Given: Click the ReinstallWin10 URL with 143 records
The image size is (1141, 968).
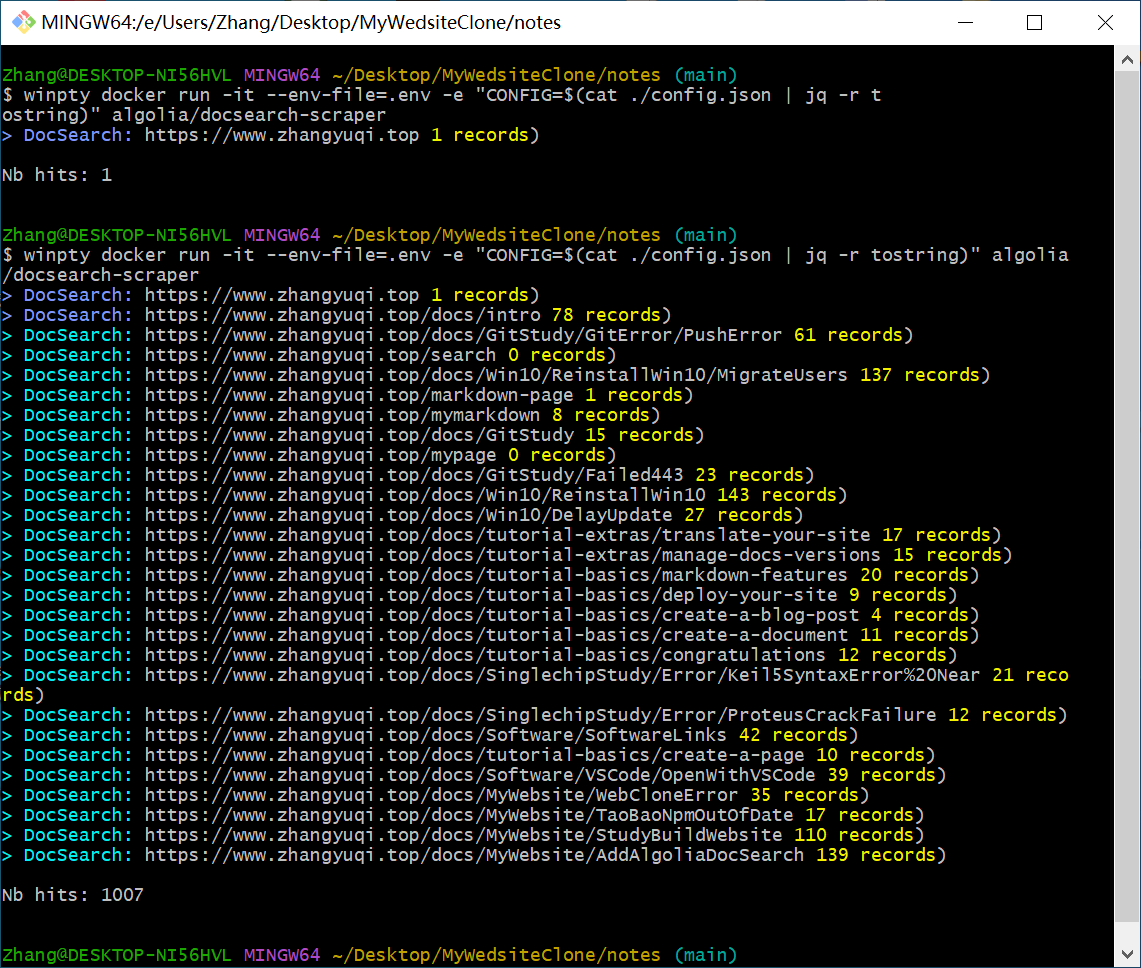Looking at the screenshot, I should click(x=425, y=496).
